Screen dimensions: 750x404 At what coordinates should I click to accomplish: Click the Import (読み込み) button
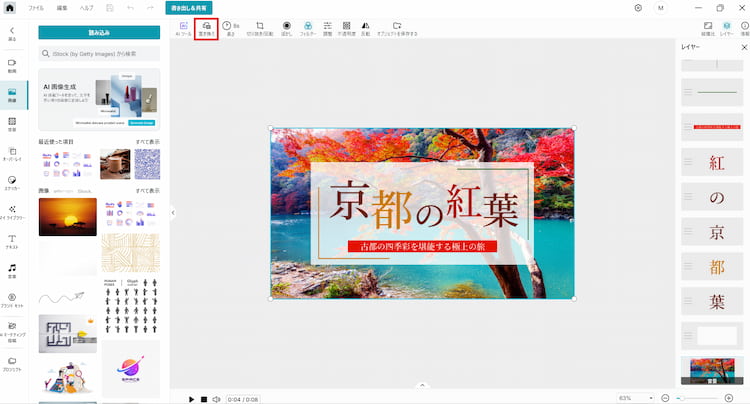click(x=99, y=33)
